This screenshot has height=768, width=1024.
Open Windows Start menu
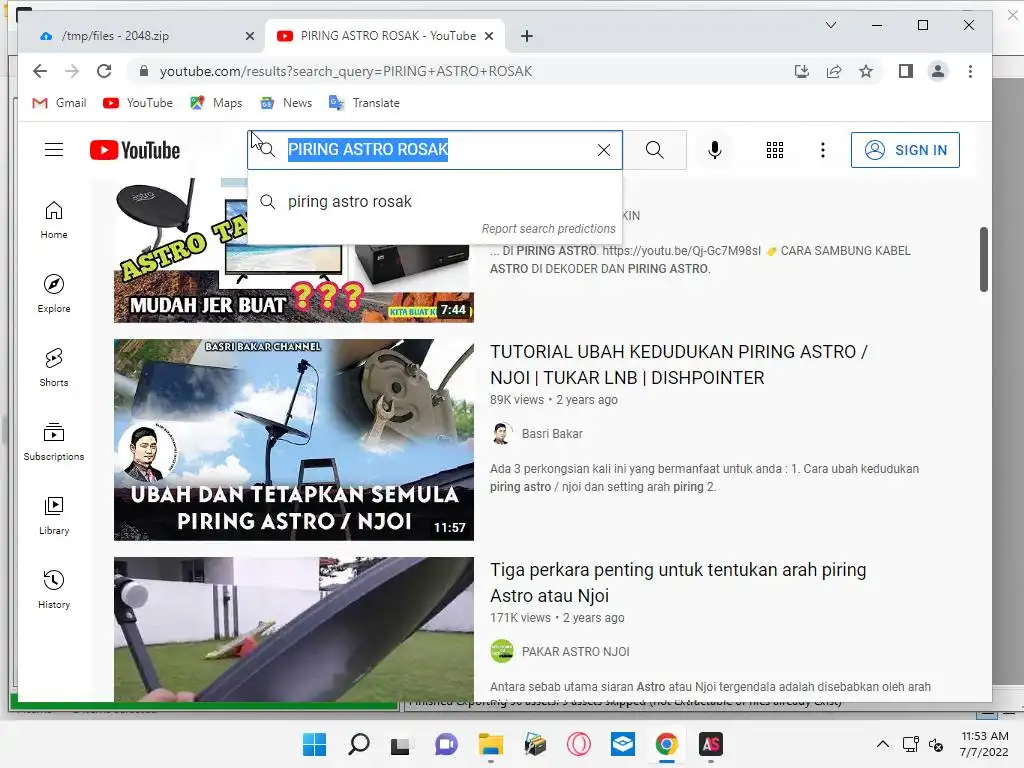tap(314, 744)
